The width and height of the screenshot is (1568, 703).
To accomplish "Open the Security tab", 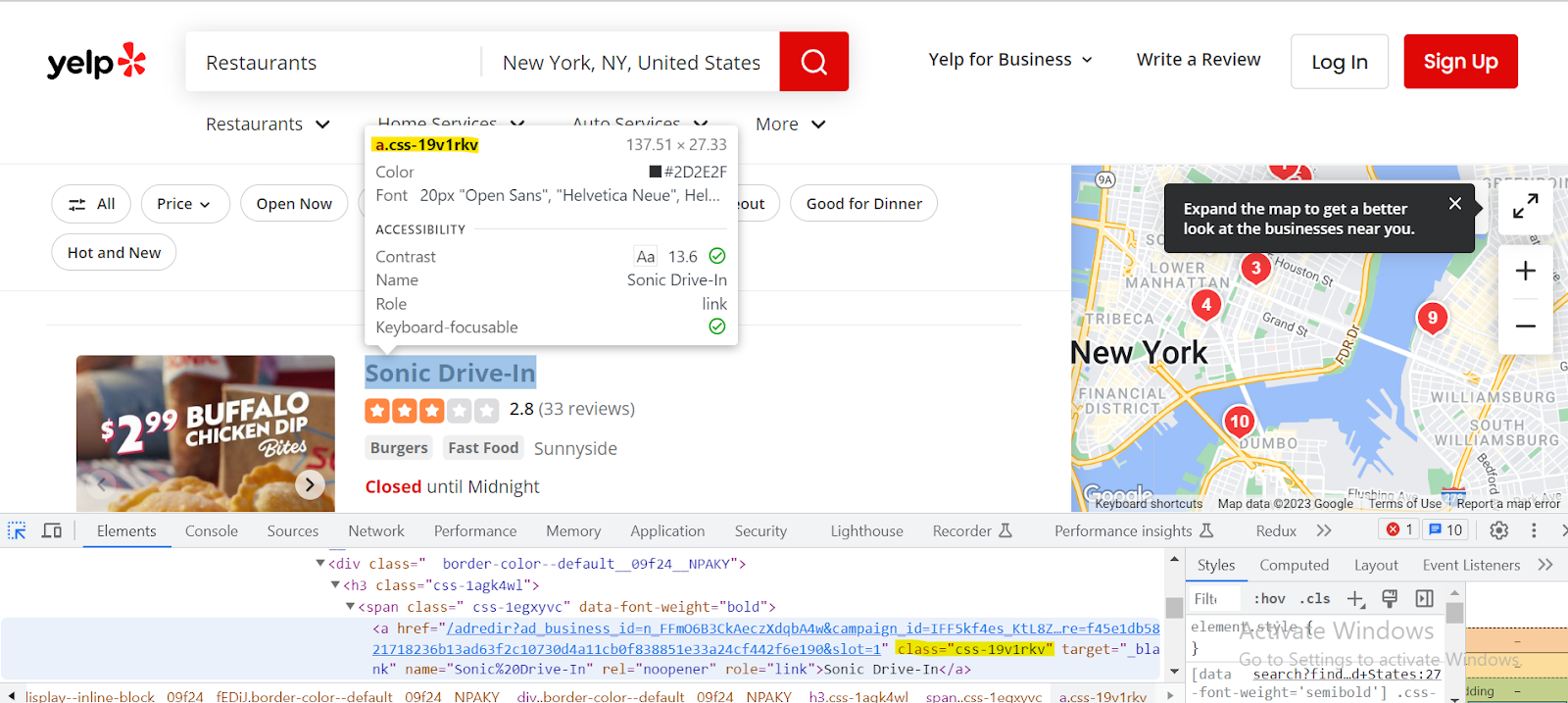I will [760, 530].
